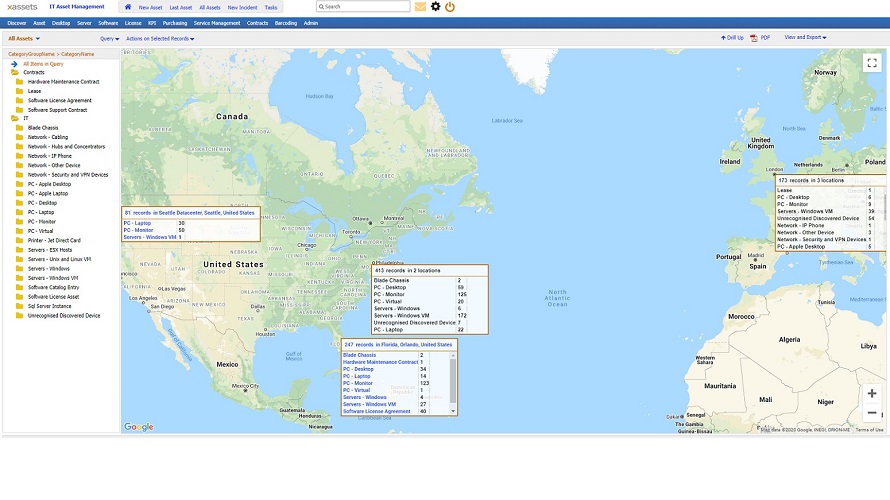Screen dimensions: 890x500
Task: Select Printer - Jet Direct Card in the tree
Action: pos(54,241)
